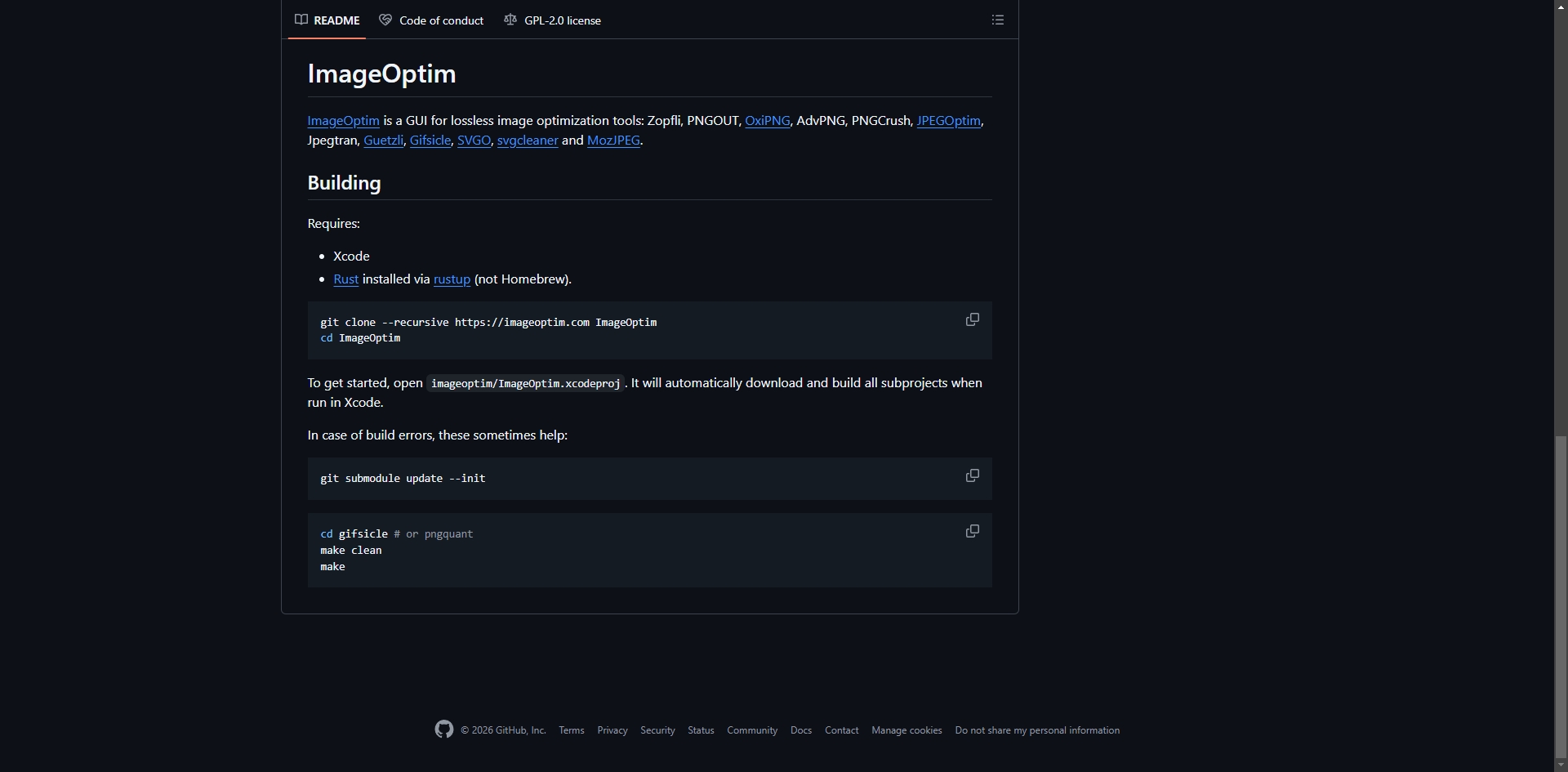Open the README outline icon

pos(997,20)
